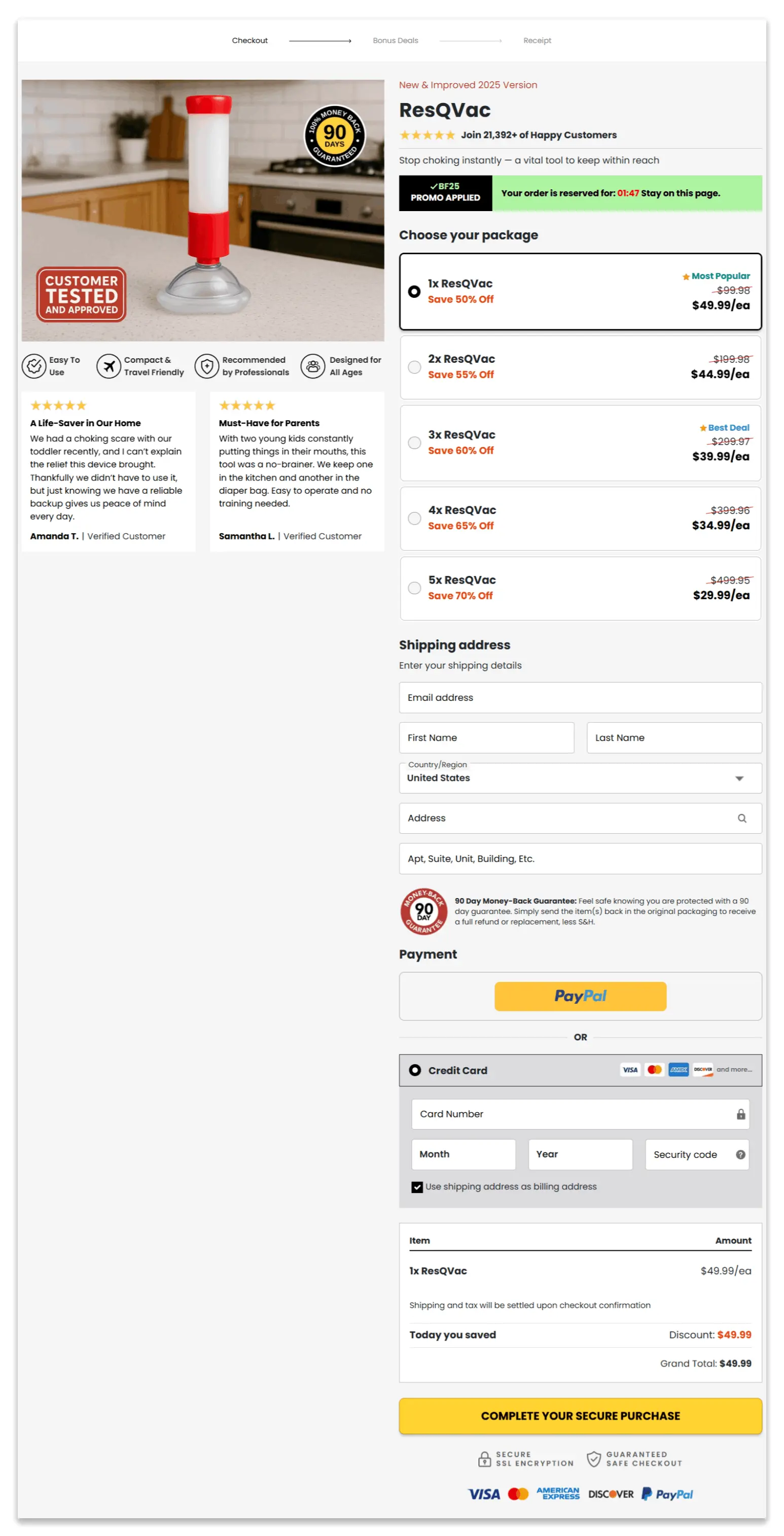Click the Address input field
The height and width of the screenshot is (1536, 784).
[x=580, y=818]
